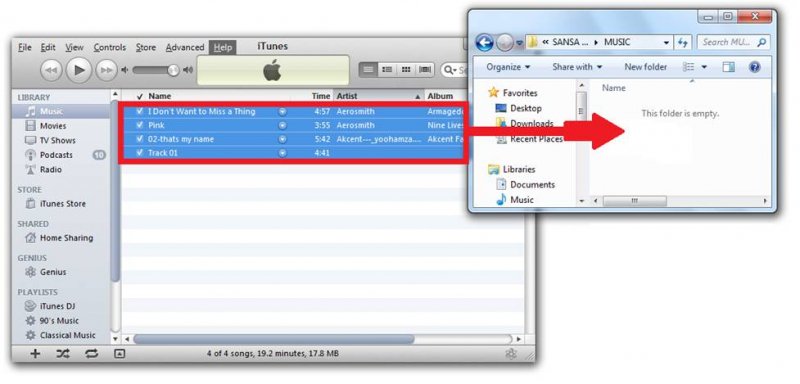This screenshot has height=384, width=800.
Task: Toggle shuffle in iTunes bottom bar
Action: (63, 353)
